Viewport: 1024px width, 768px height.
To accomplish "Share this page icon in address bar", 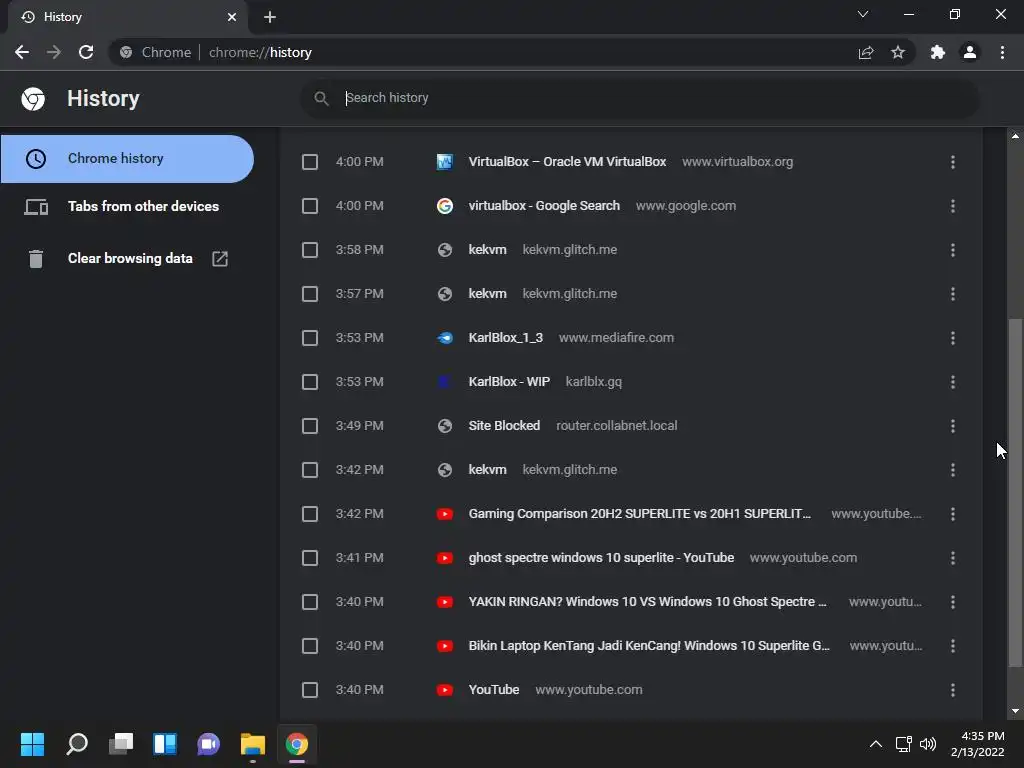I will pyautogui.click(x=866, y=52).
